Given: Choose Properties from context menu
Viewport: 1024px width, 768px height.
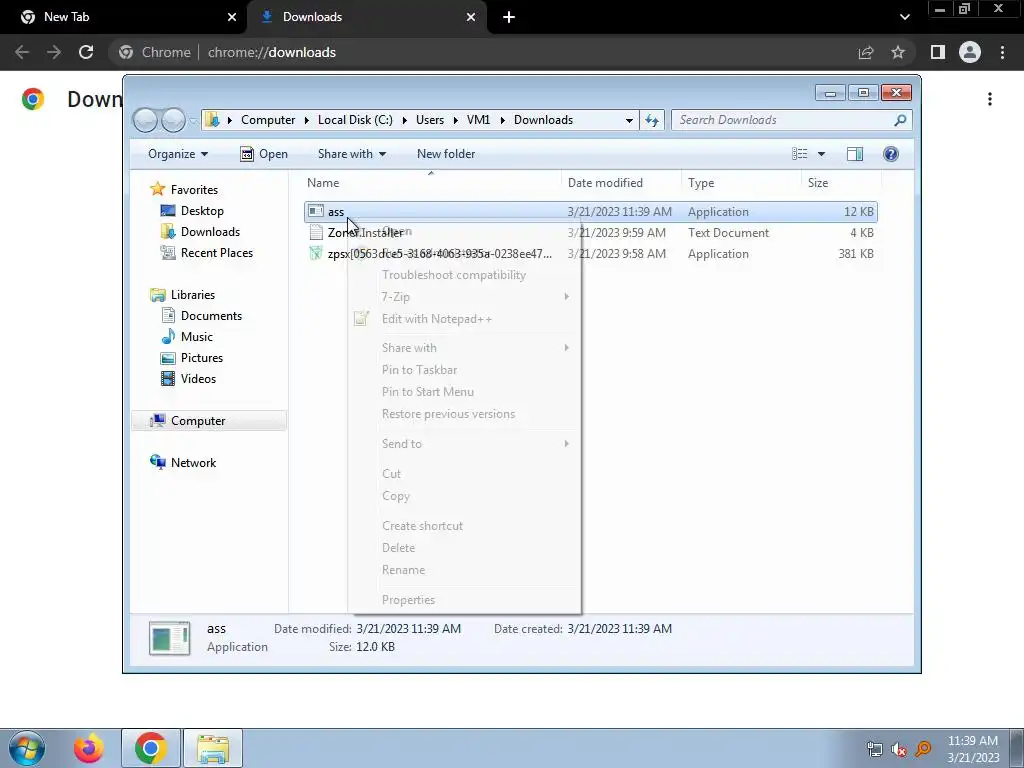Looking at the screenshot, I should pos(464,600).
